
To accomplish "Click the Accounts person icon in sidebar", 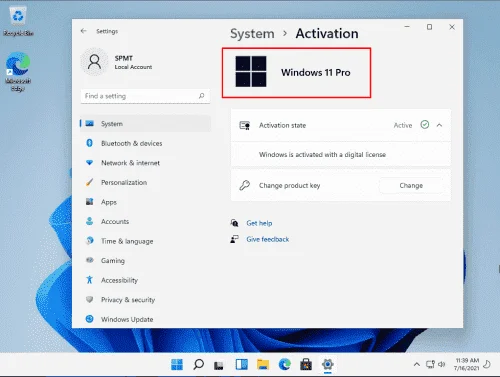I will pyautogui.click(x=89, y=221).
